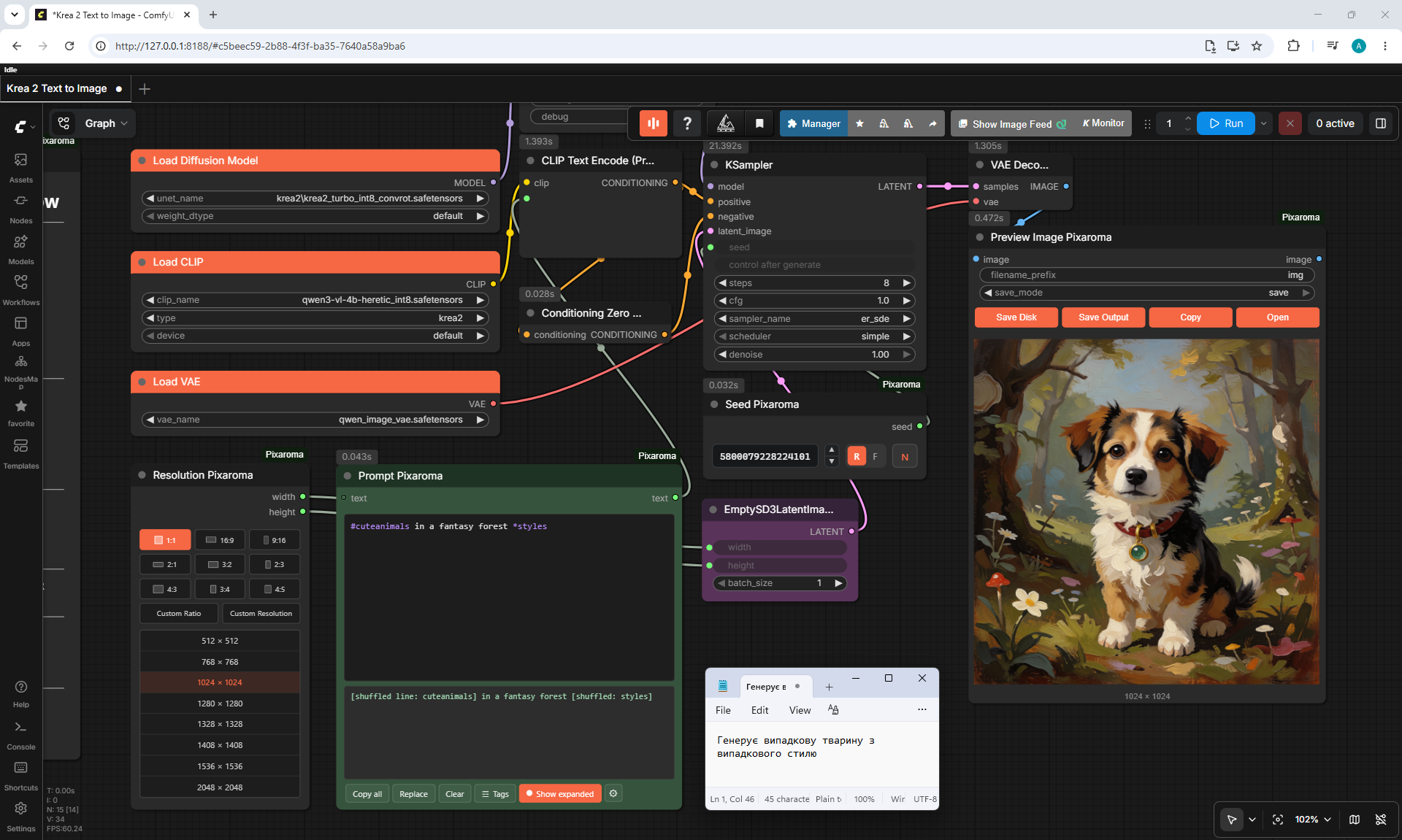The image size is (1402, 840).
Task: Open the Apps sidebar panel
Action: [20, 331]
